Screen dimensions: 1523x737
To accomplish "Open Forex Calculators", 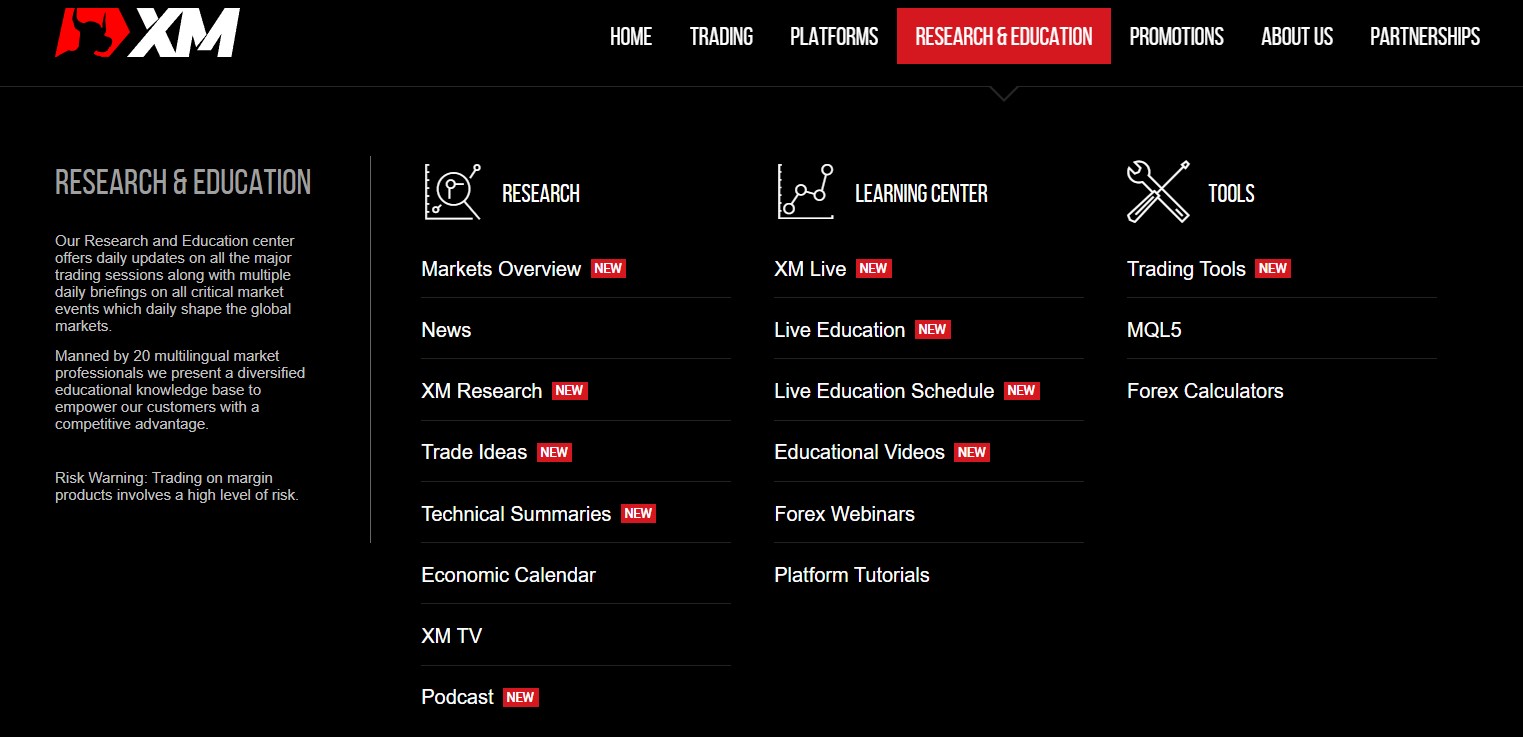I will (x=1205, y=391).
